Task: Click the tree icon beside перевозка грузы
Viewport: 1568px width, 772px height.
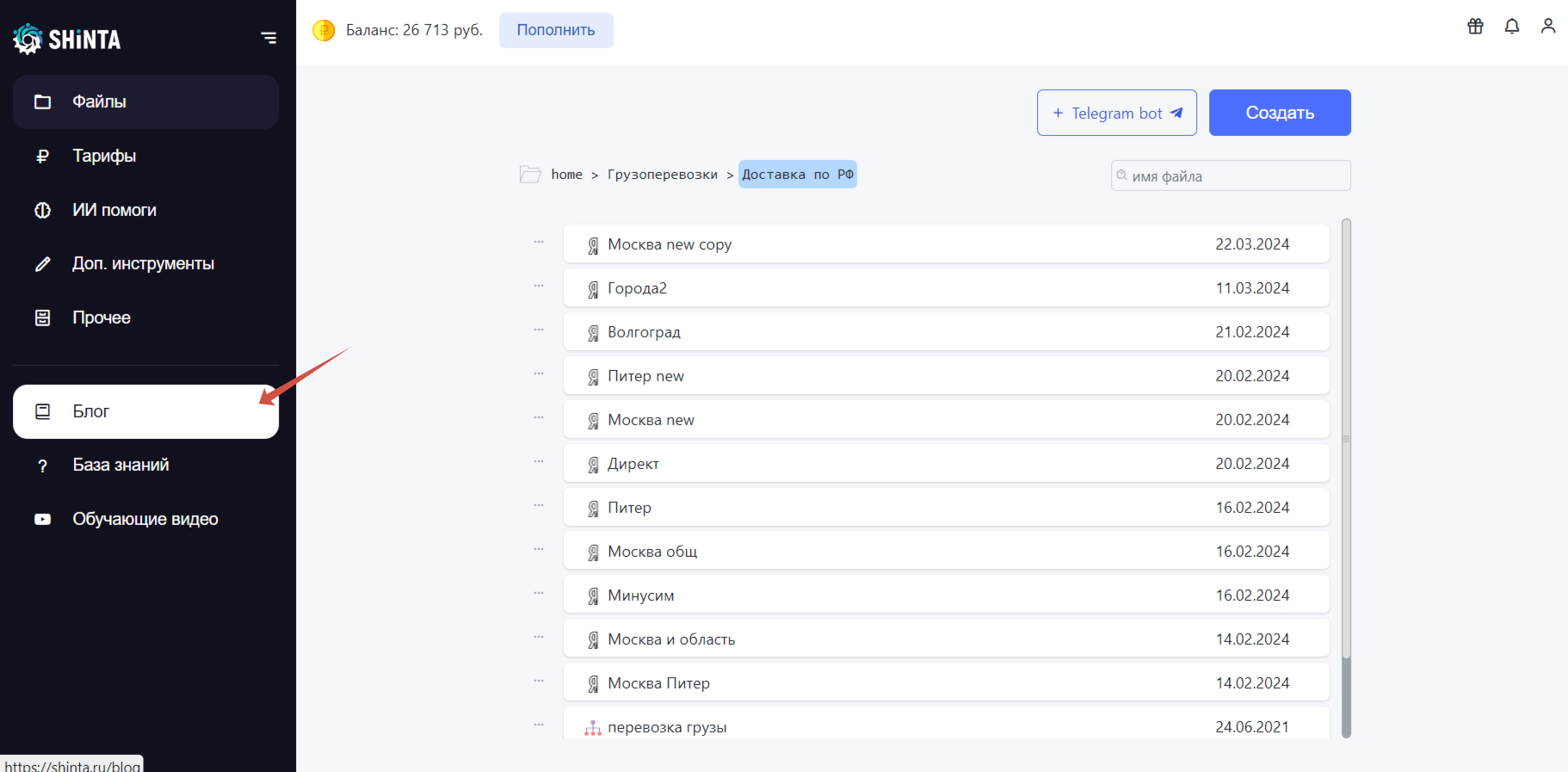Action: (593, 728)
